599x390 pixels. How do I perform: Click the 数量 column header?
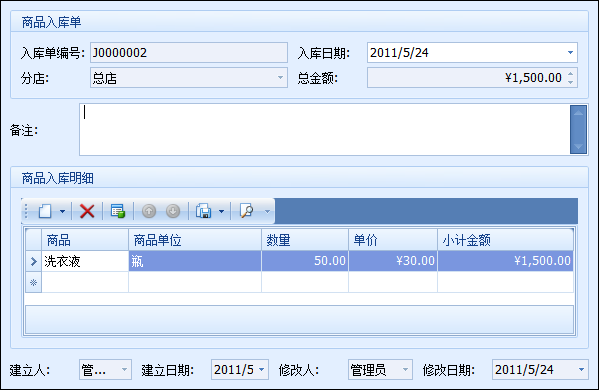click(x=305, y=240)
